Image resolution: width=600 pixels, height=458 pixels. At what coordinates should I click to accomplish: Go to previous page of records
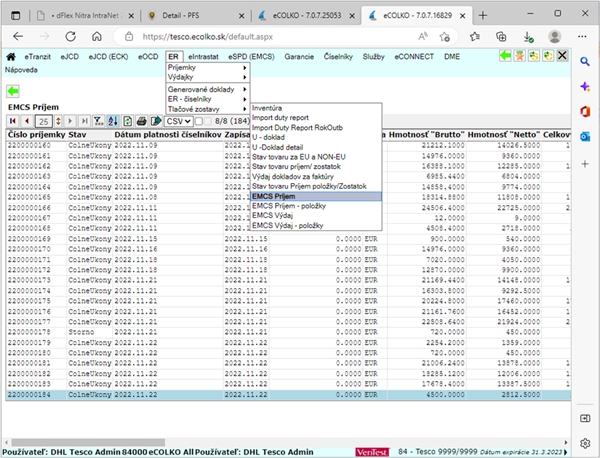(x=27, y=121)
